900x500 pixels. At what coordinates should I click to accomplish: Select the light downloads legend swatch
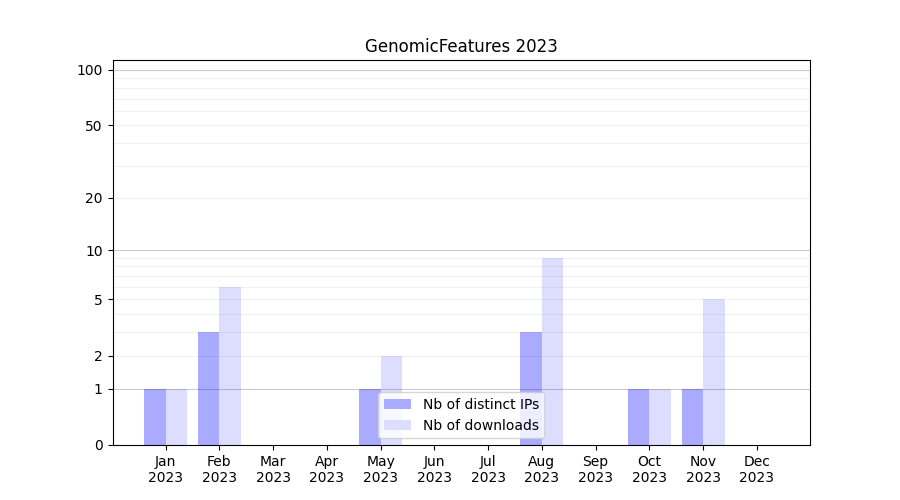(397, 425)
